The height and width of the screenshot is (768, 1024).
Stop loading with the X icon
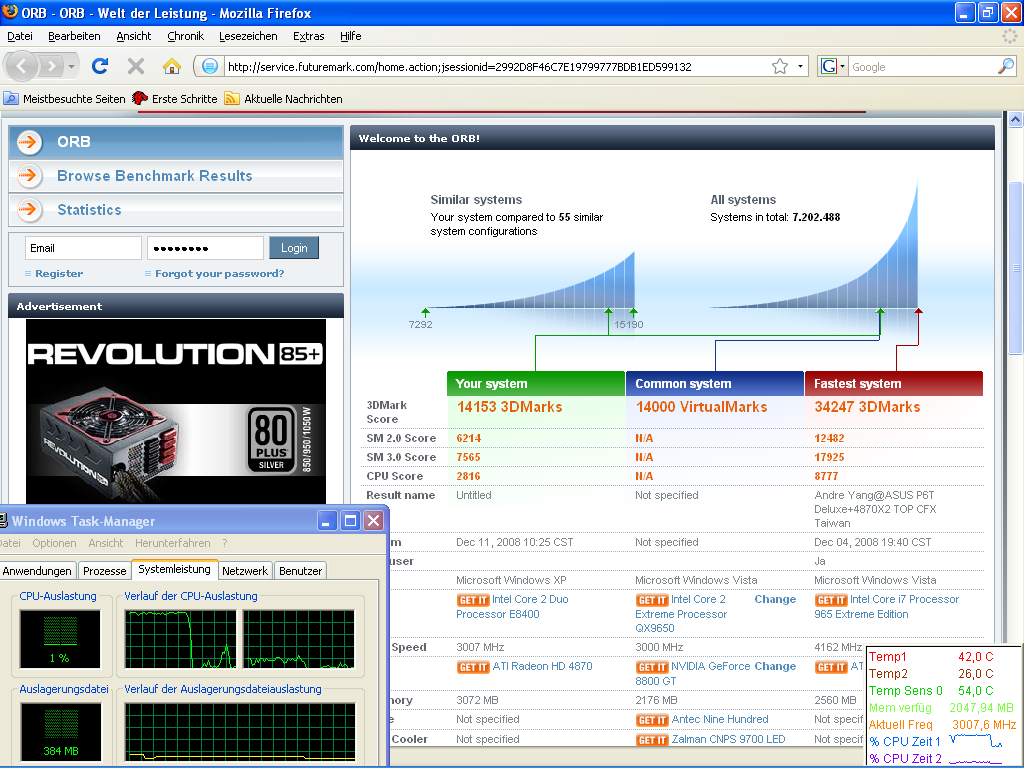tap(136, 66)
